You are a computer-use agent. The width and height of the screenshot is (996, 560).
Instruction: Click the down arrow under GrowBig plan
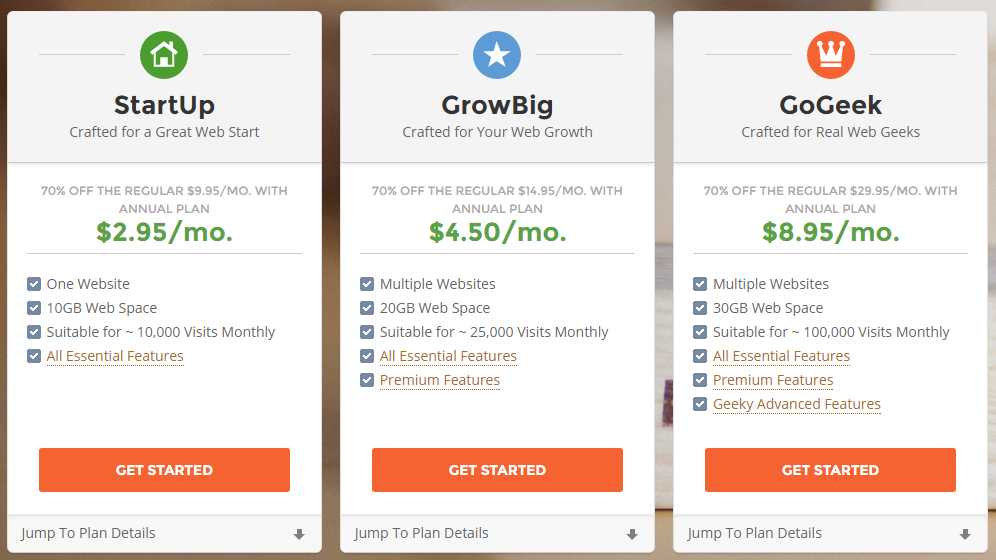[632, 534]
